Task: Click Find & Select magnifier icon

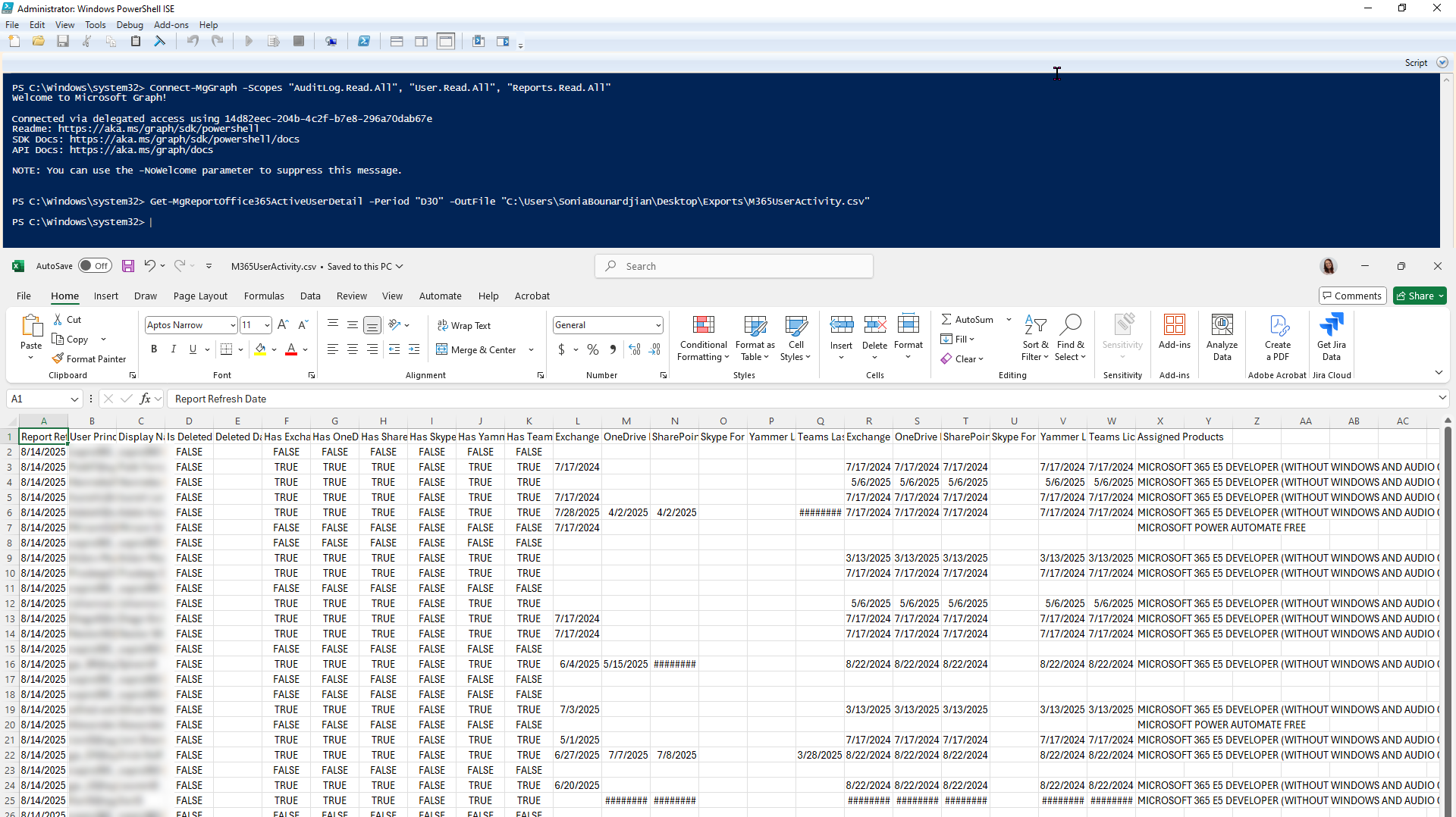Action: 1070,325
